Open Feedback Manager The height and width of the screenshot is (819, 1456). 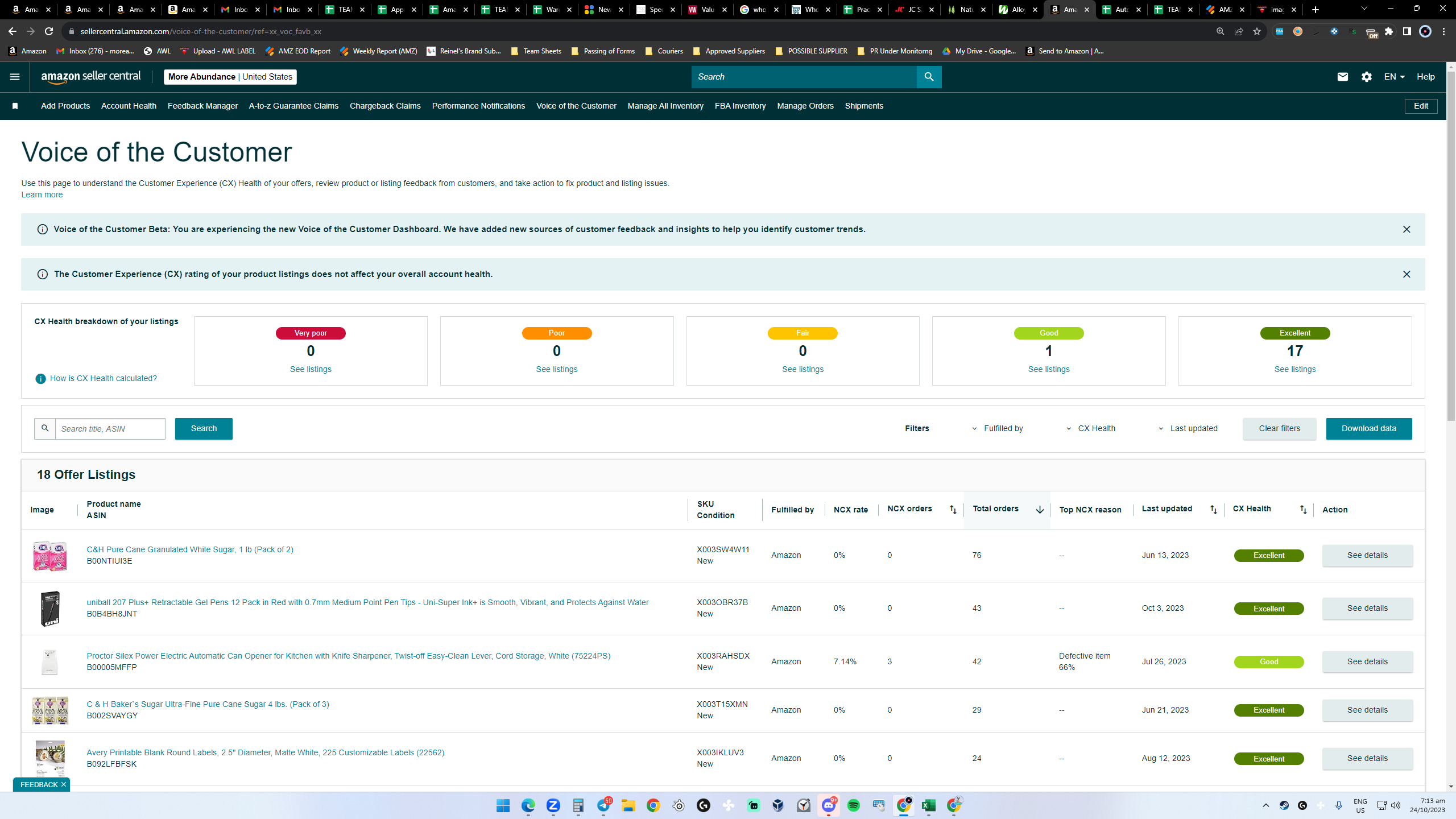point(202,106)
